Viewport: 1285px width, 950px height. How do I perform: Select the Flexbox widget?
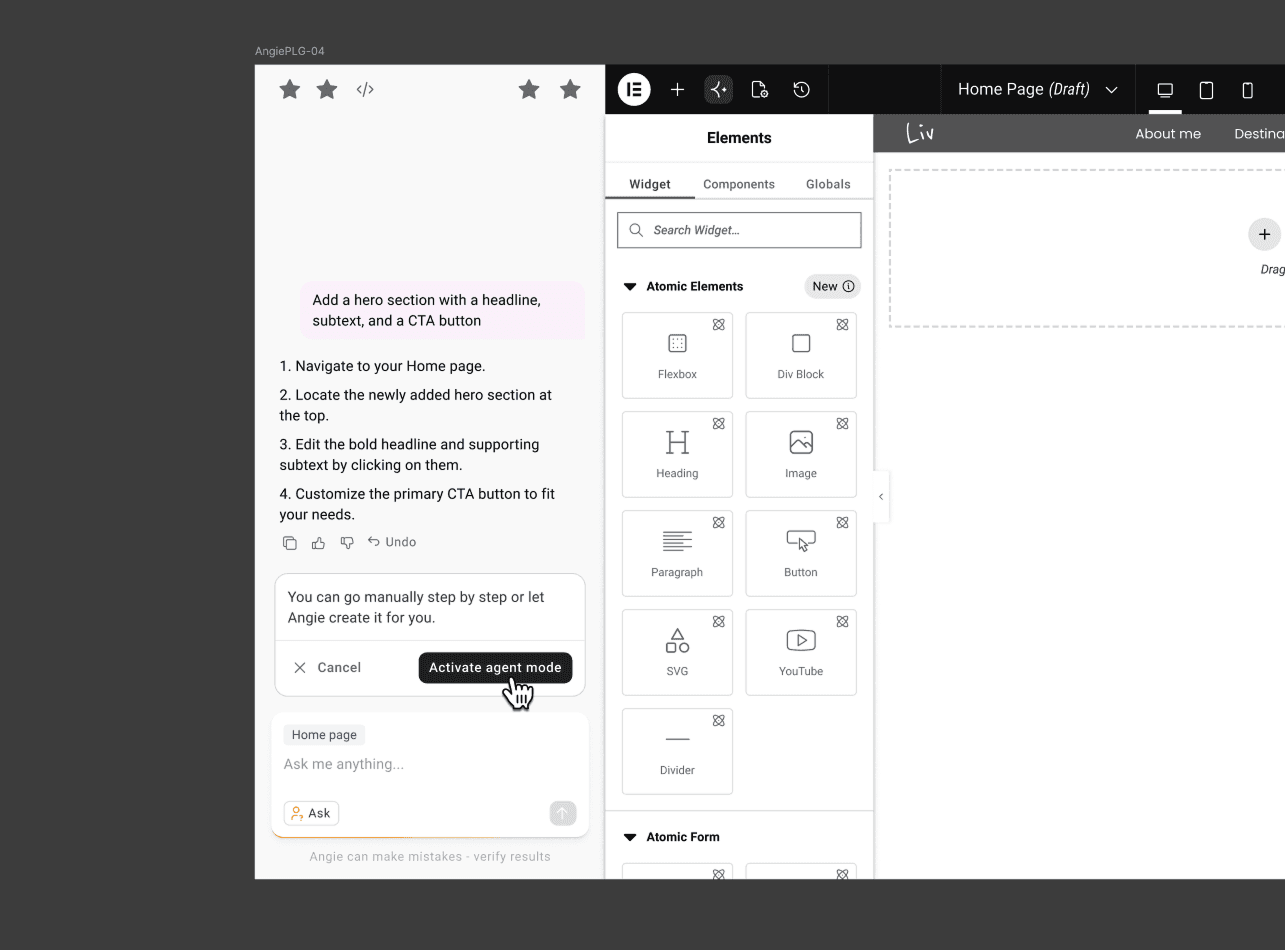[x=677, y=355]
